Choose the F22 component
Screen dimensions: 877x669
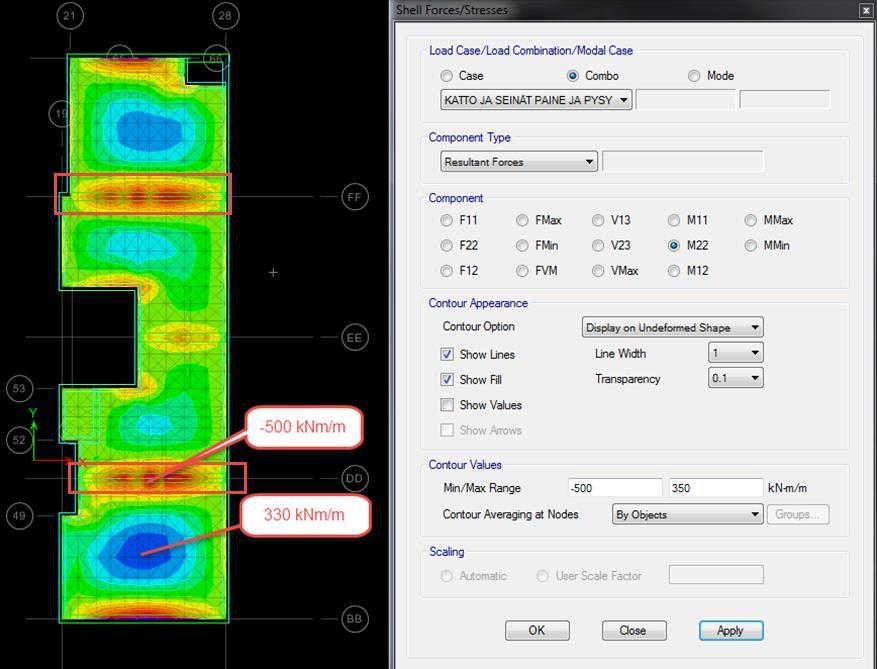coord(446,246)
